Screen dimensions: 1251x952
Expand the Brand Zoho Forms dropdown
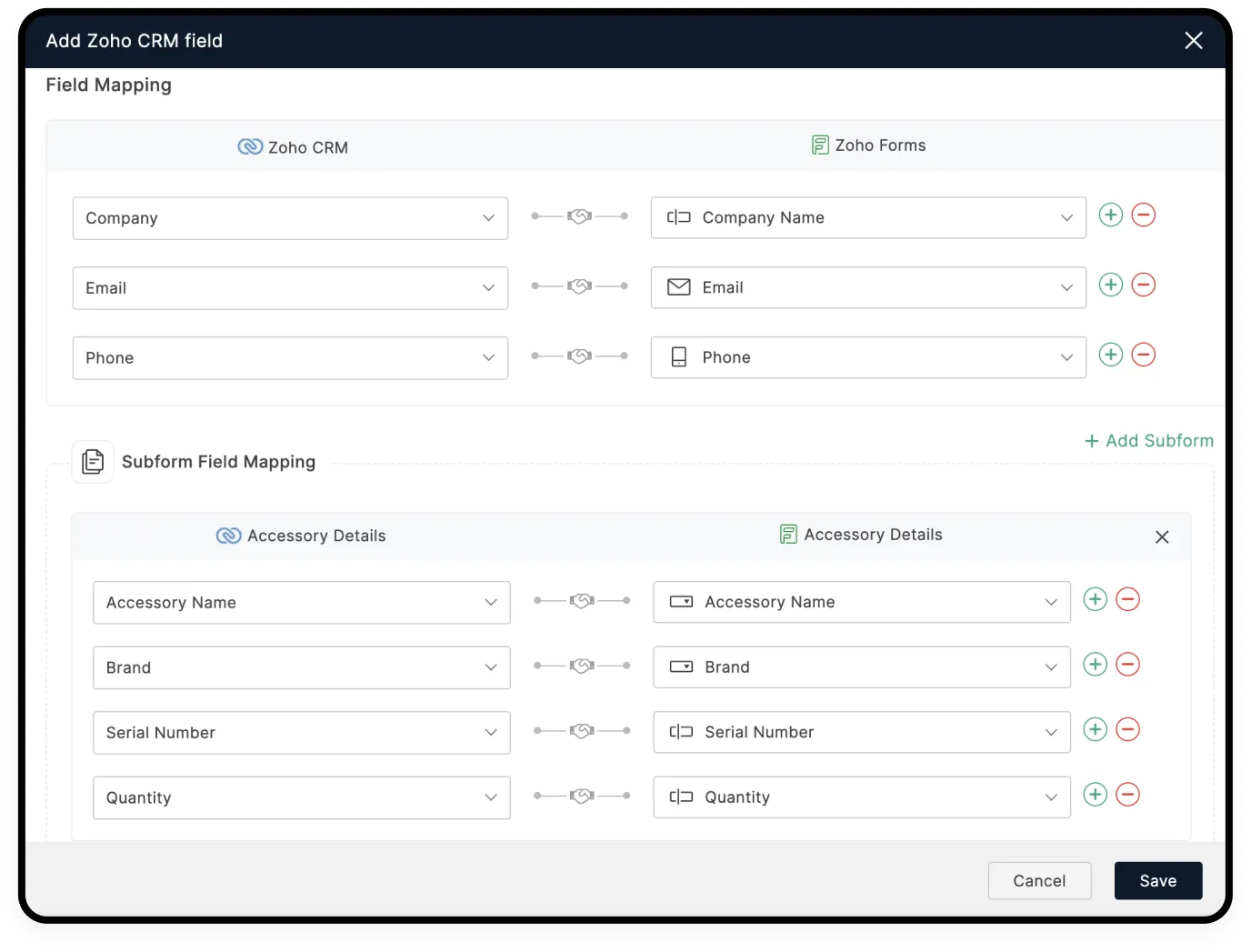861,667
